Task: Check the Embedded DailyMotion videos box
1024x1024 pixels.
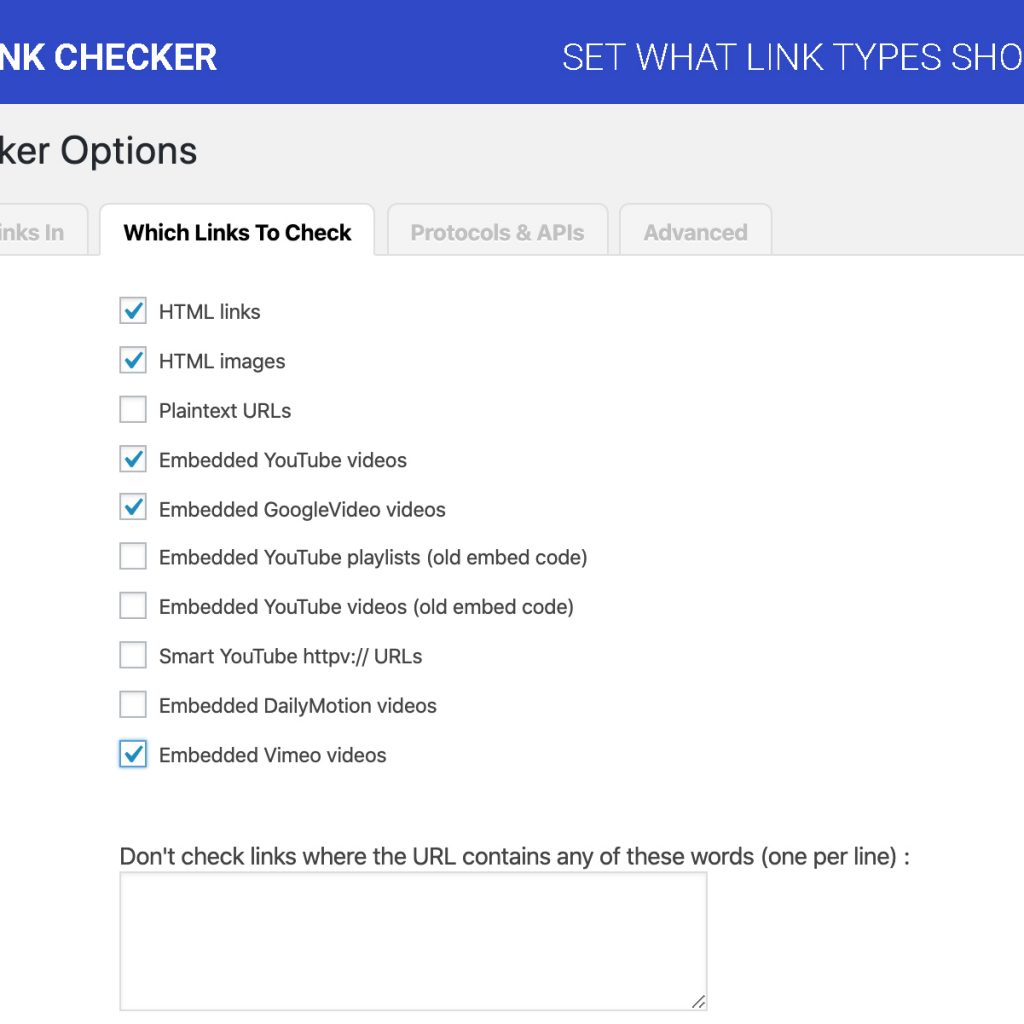Action: point(133,705)
